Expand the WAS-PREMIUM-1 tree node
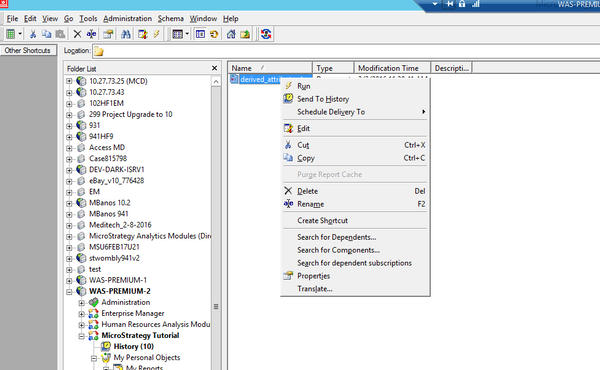The image size is (600, 370). [x=69, y=280]
